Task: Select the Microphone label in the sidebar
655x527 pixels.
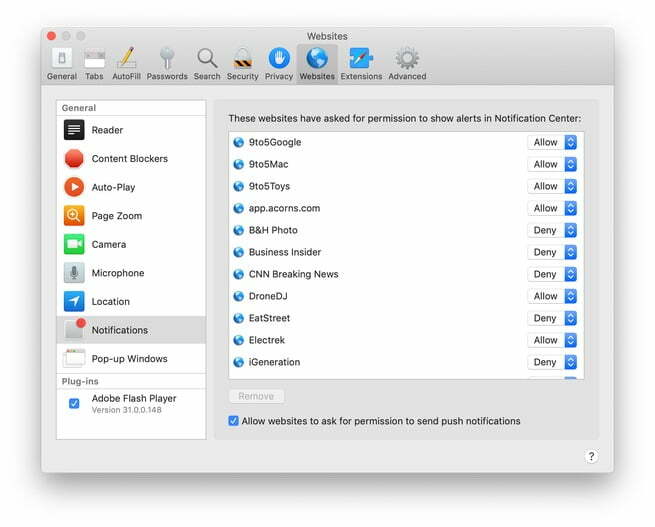Action: pos(118,273)
